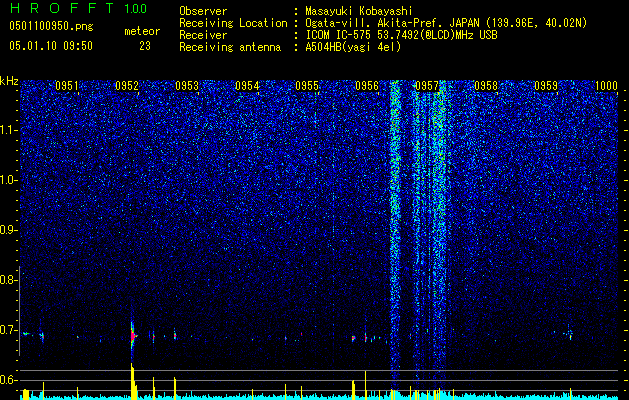Click the 0.7 kHz axis label
The width and height of the screenshot is (629, 400).
click(x=8, y=330)
